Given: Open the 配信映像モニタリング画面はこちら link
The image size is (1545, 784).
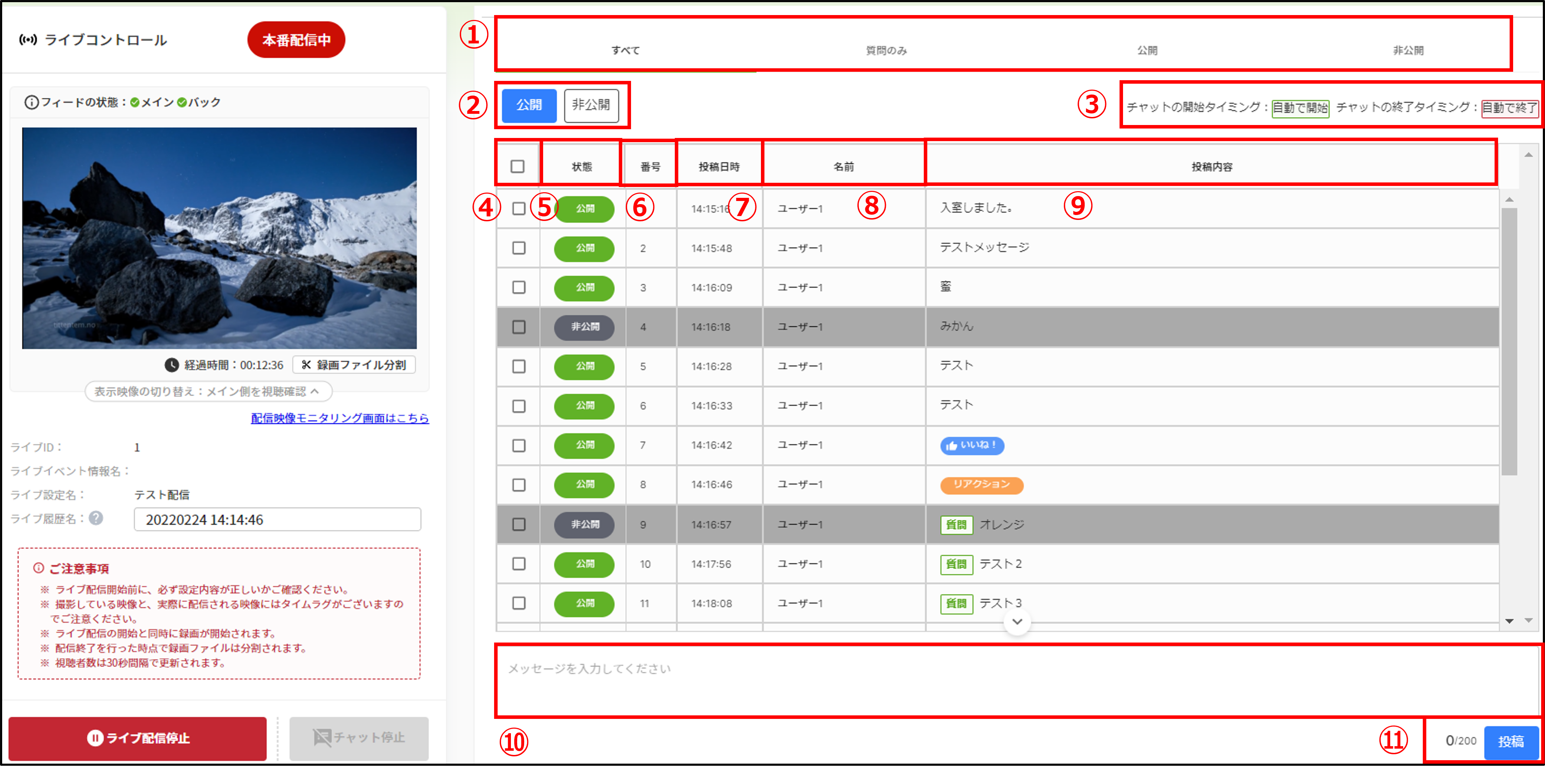Looking at the screenshot, I should pos(339,418).
